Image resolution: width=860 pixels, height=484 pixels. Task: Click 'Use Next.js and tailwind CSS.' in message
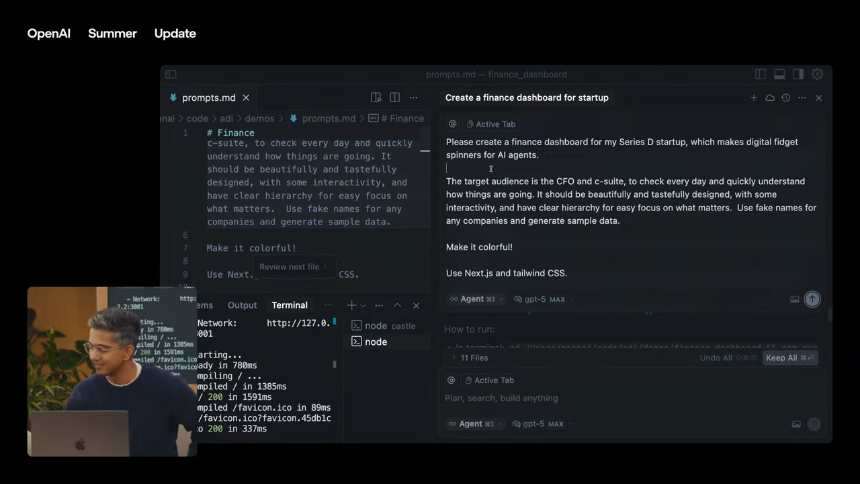click(506, 273)
